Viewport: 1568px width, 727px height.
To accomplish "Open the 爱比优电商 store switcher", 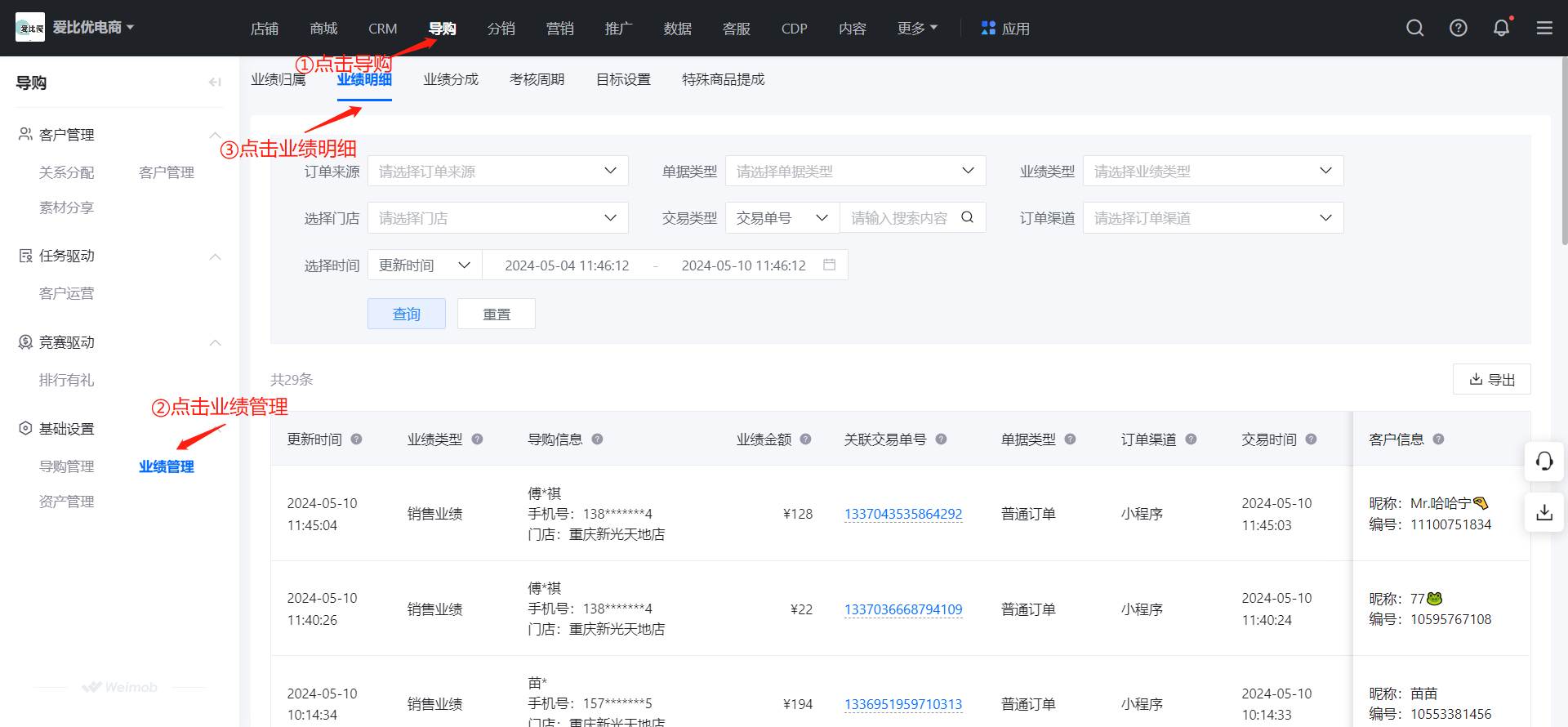I will click(93, 28).
